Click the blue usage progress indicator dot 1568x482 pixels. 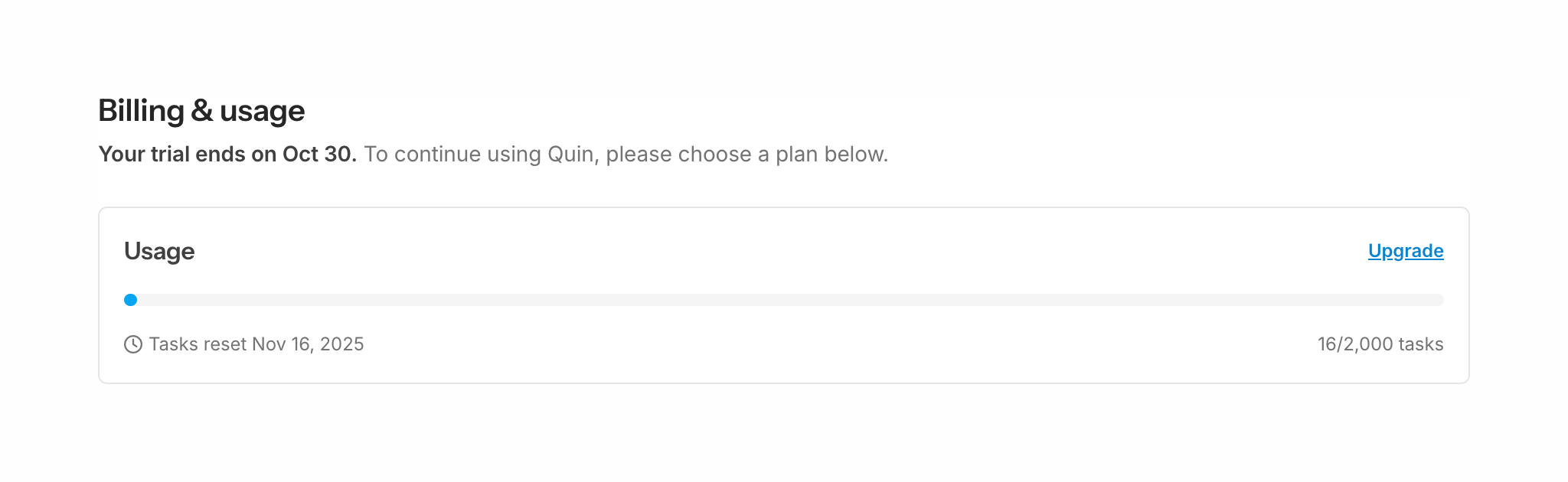[131, 300]
